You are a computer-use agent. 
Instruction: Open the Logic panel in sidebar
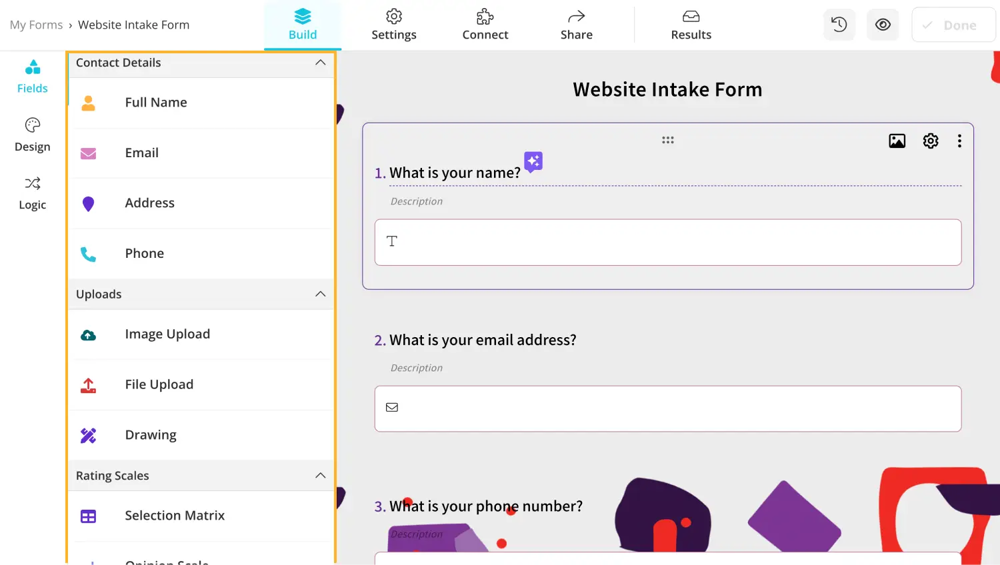coord(32,192)
